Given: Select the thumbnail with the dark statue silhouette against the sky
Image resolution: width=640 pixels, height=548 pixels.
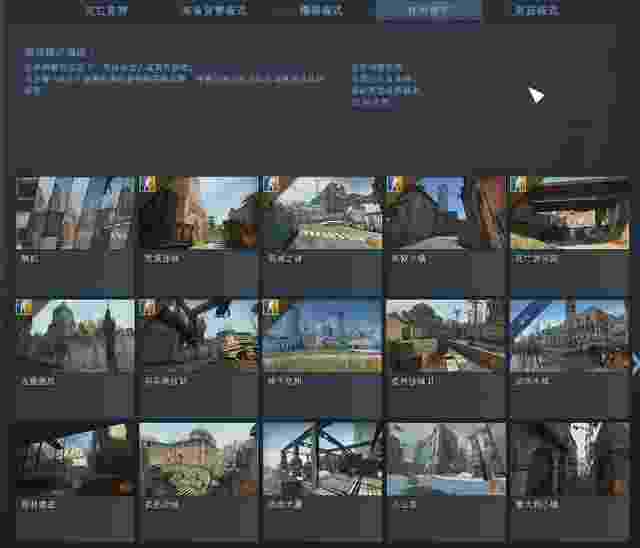Looking at the screenshot, I should click(198, 336).
